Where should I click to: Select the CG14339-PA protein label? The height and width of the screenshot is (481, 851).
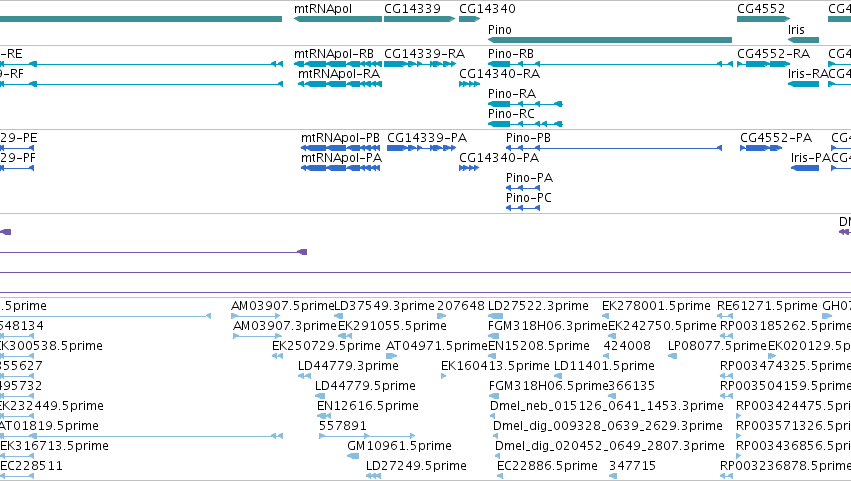pyautogui.click(x=427, y=138)
